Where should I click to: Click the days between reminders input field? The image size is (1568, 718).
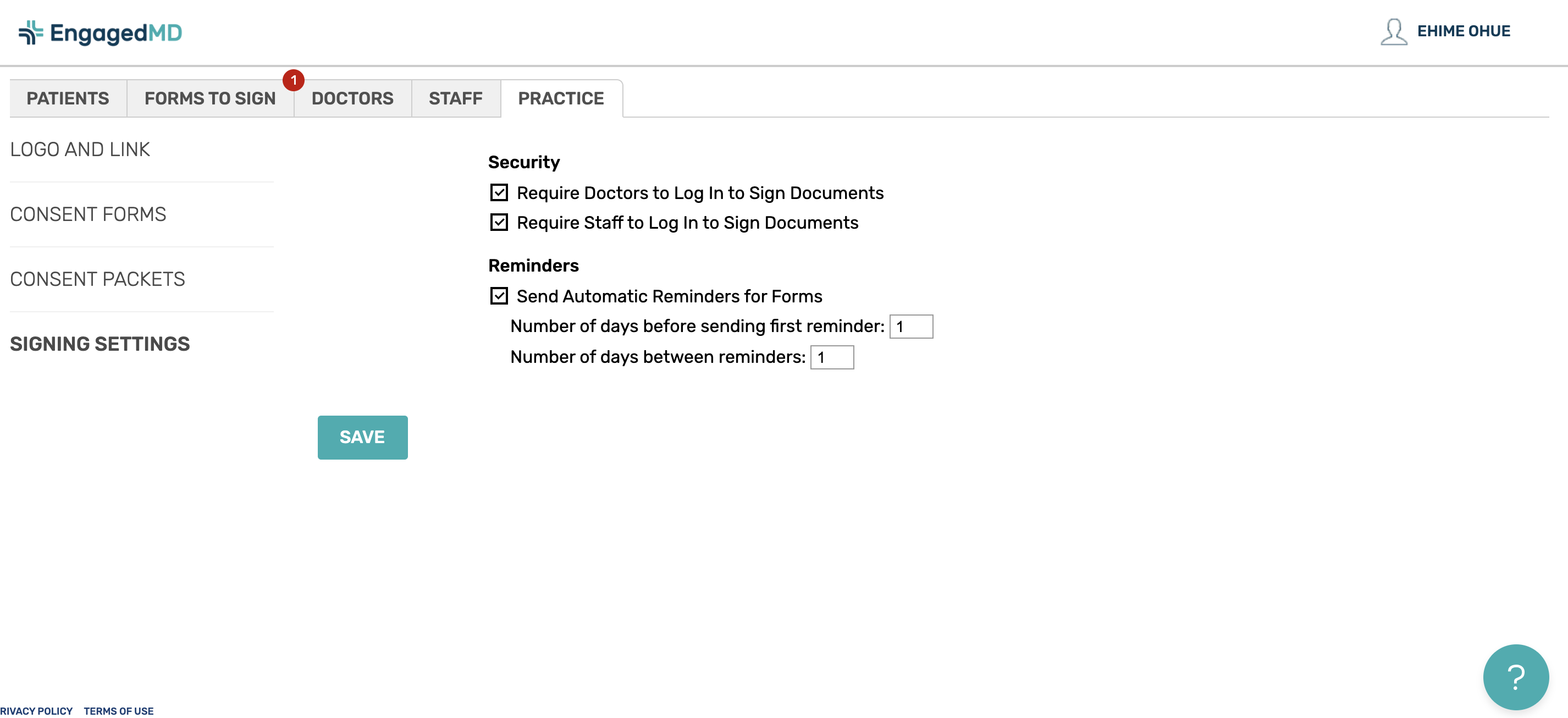831,357
